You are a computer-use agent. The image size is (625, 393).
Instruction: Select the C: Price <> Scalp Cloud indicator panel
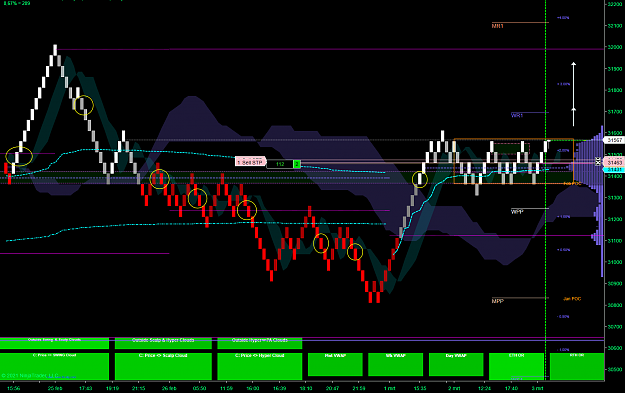pyautogui.click(x=163, y=366)
